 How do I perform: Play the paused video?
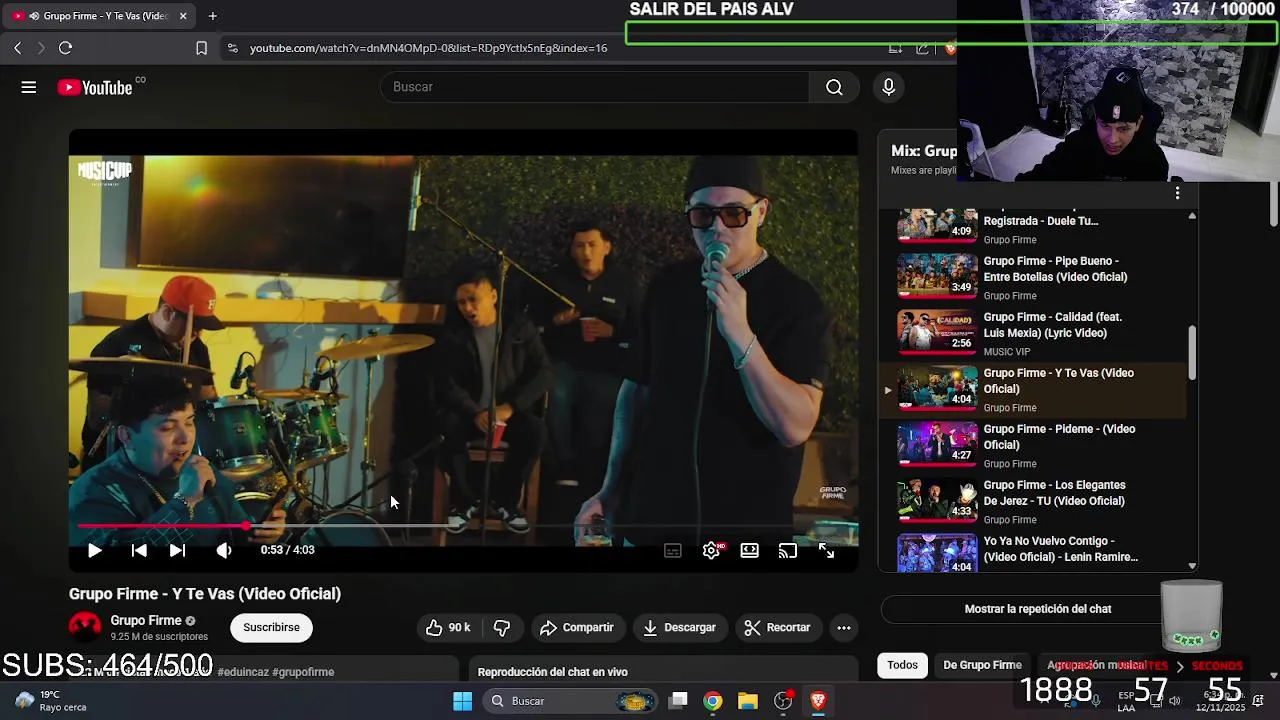[x=94, y=550]
